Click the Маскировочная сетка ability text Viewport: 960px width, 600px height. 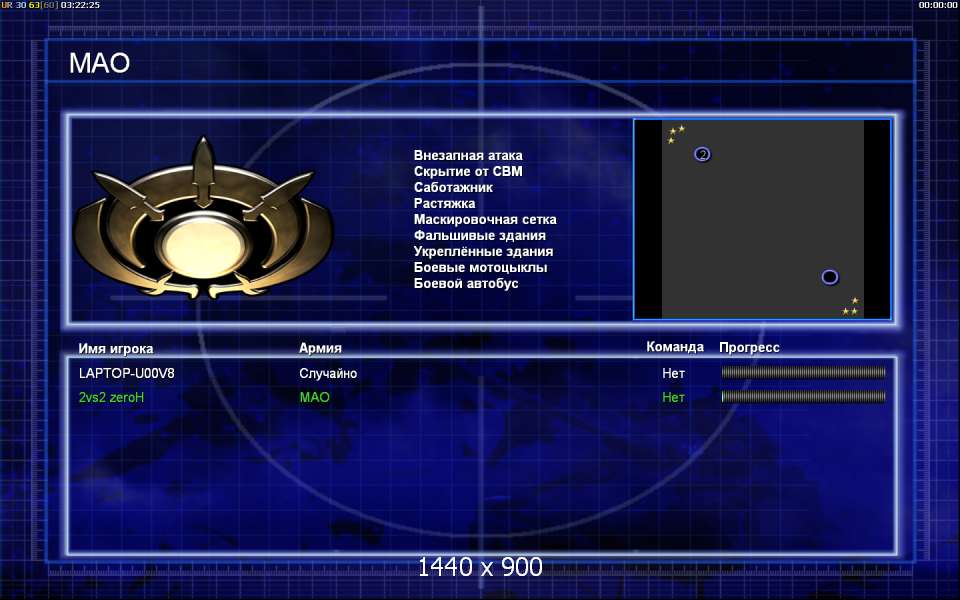pos(485,219)
